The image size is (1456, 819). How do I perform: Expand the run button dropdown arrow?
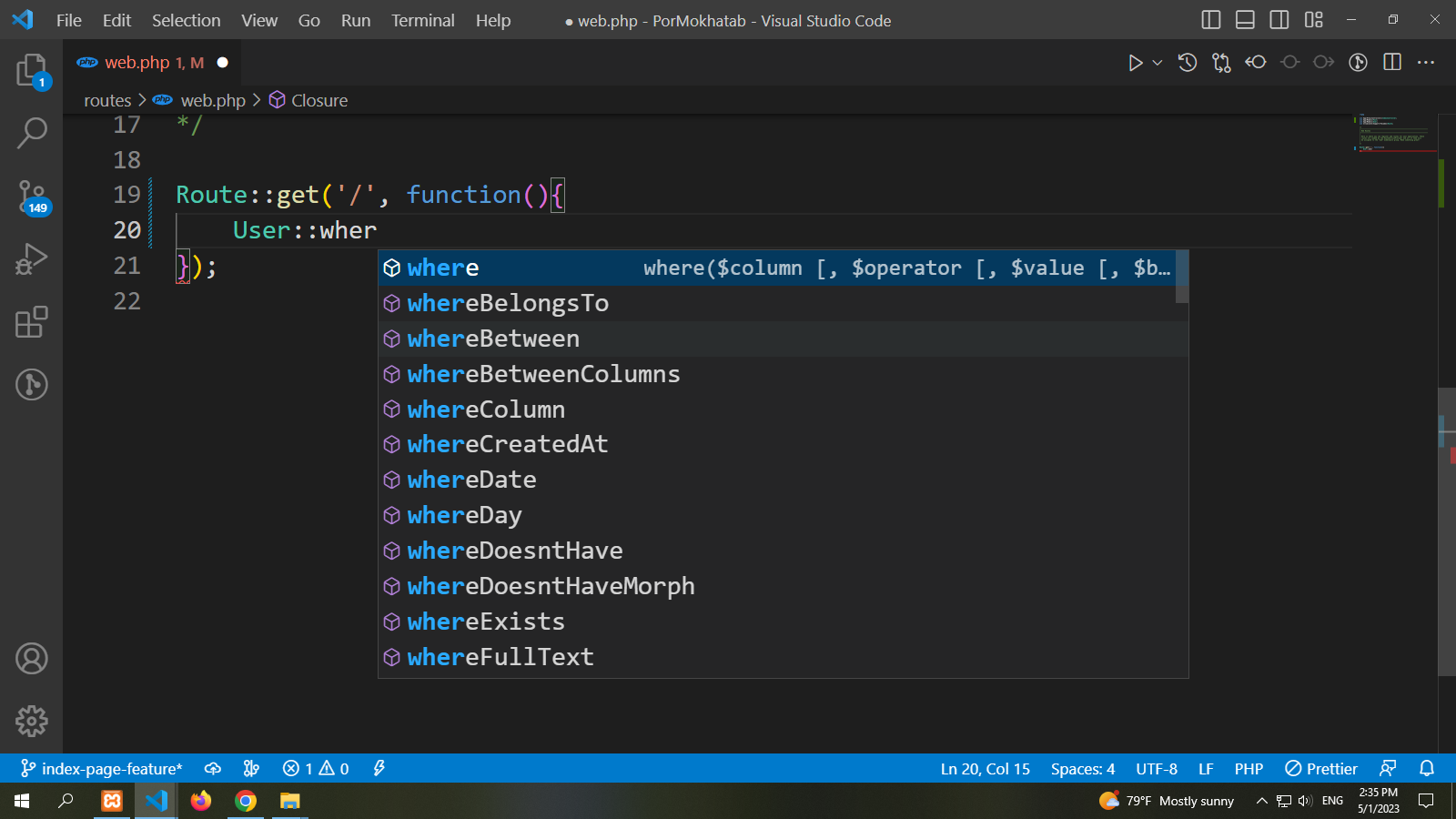point(1158,63)
